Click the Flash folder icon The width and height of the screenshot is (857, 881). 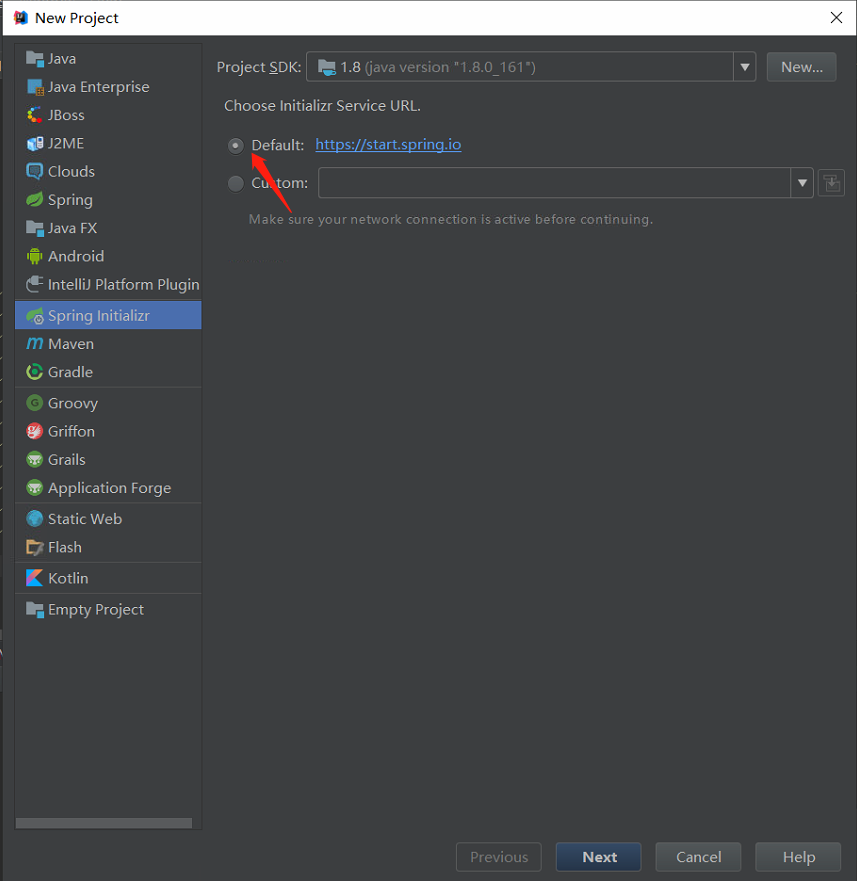[34, 547]
